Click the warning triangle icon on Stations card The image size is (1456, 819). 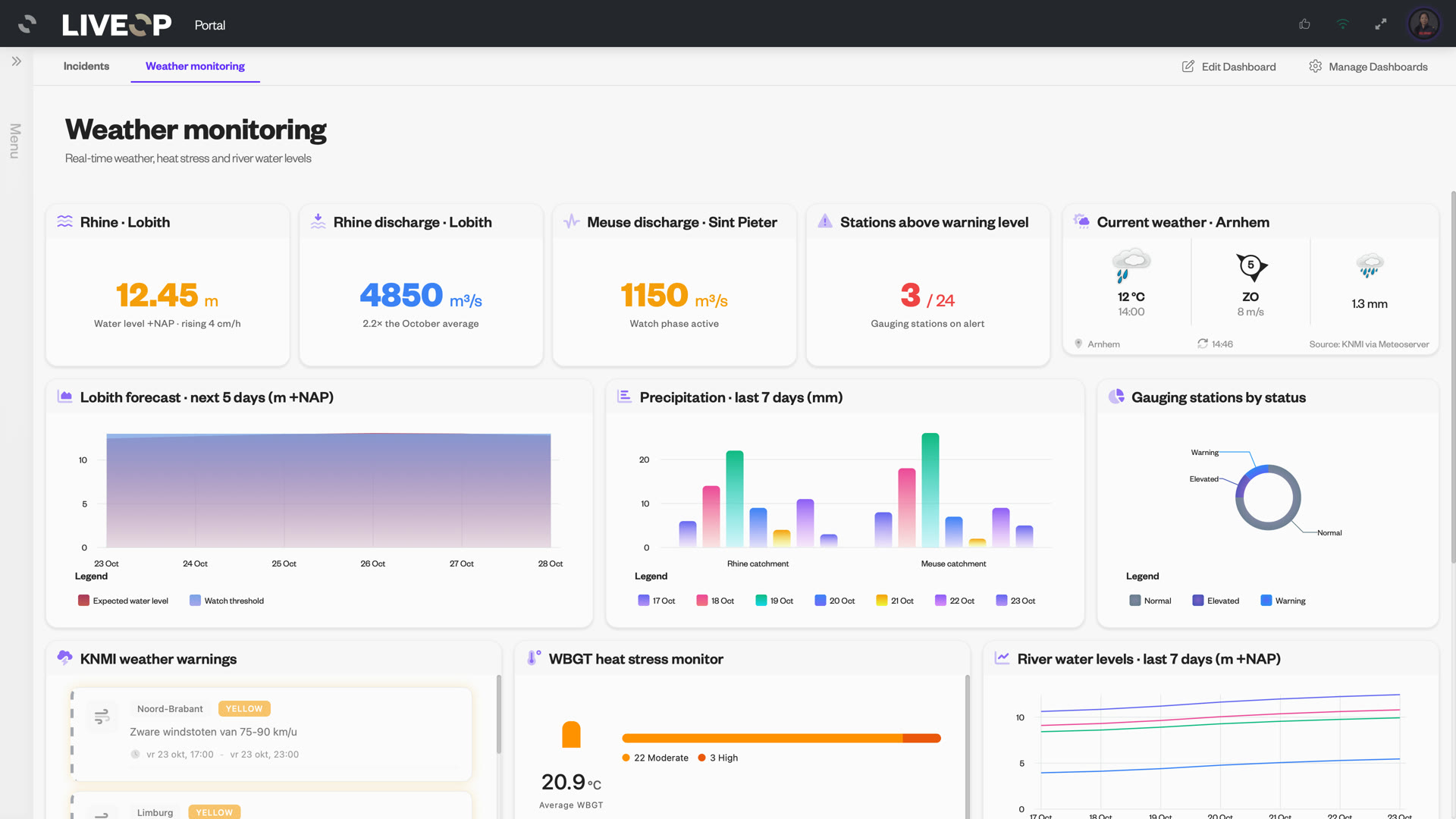[x=825, y=221]
